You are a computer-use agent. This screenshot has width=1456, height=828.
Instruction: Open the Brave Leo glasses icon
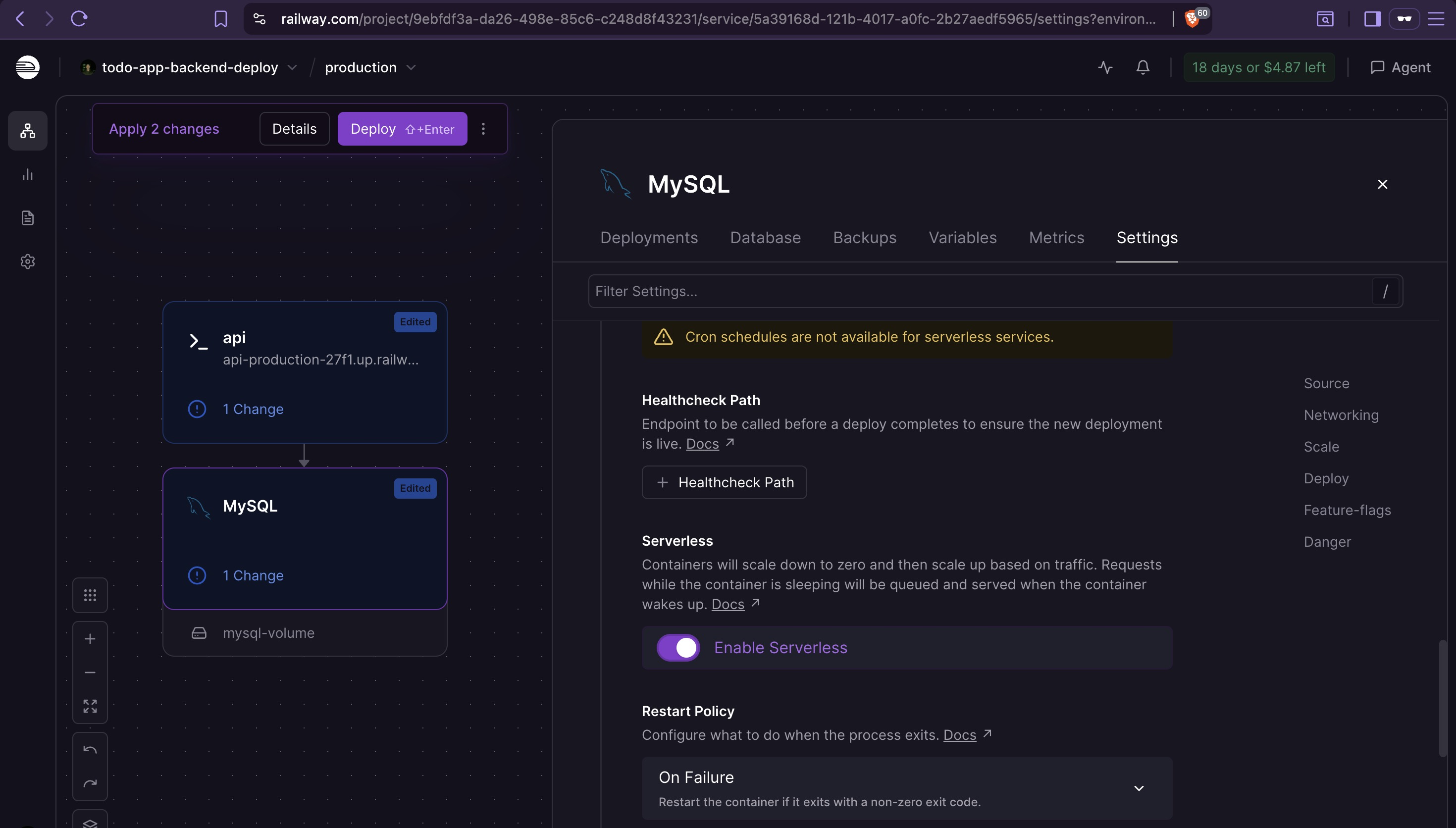(x=1404, y=19)
